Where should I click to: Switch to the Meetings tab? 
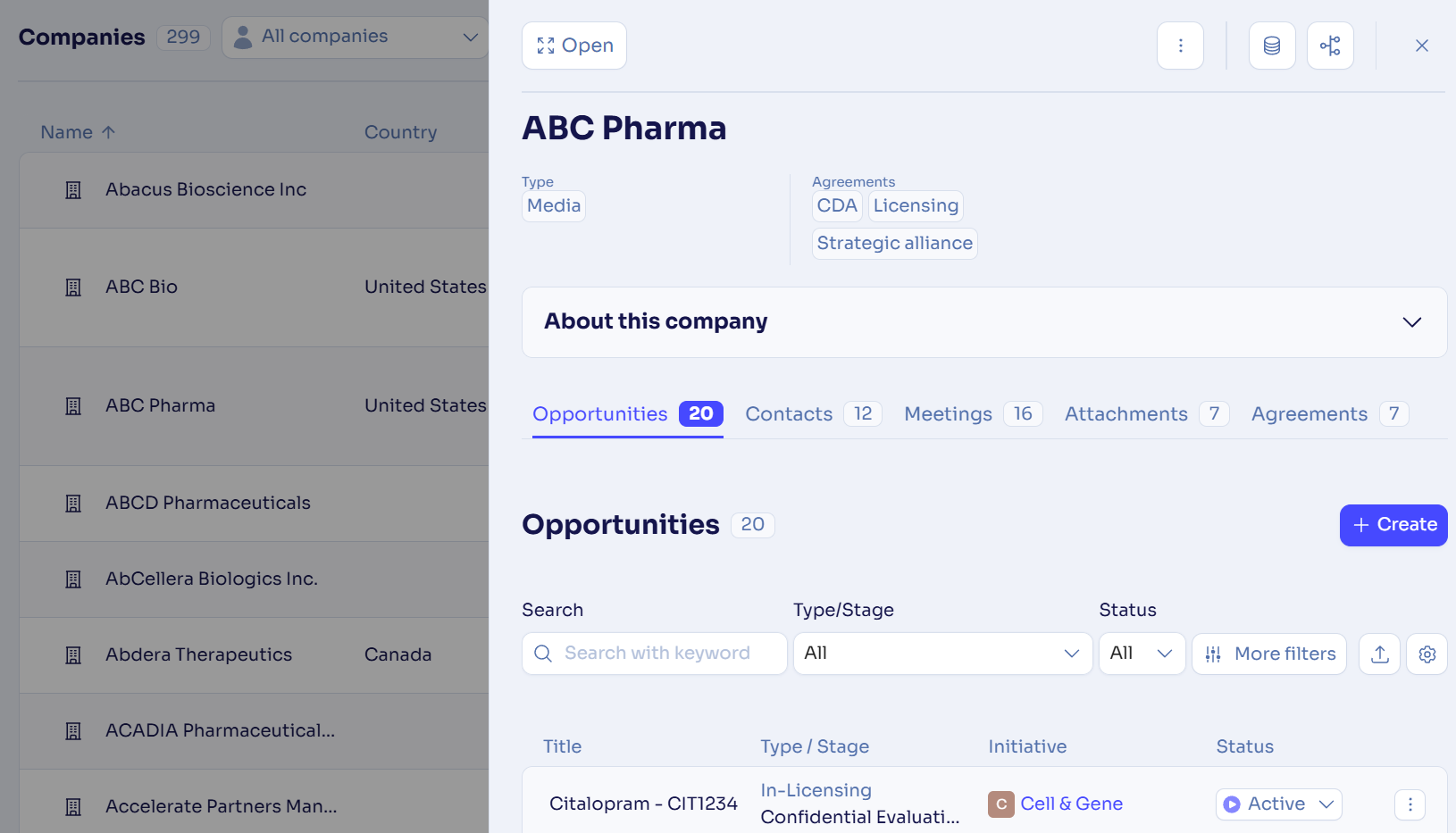pos(973,414)
